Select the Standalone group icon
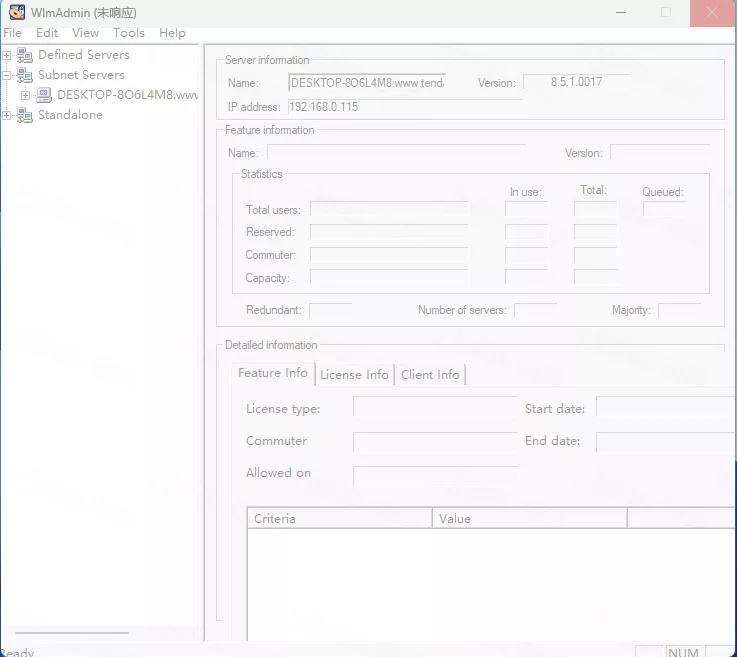 tap(25, 115)
